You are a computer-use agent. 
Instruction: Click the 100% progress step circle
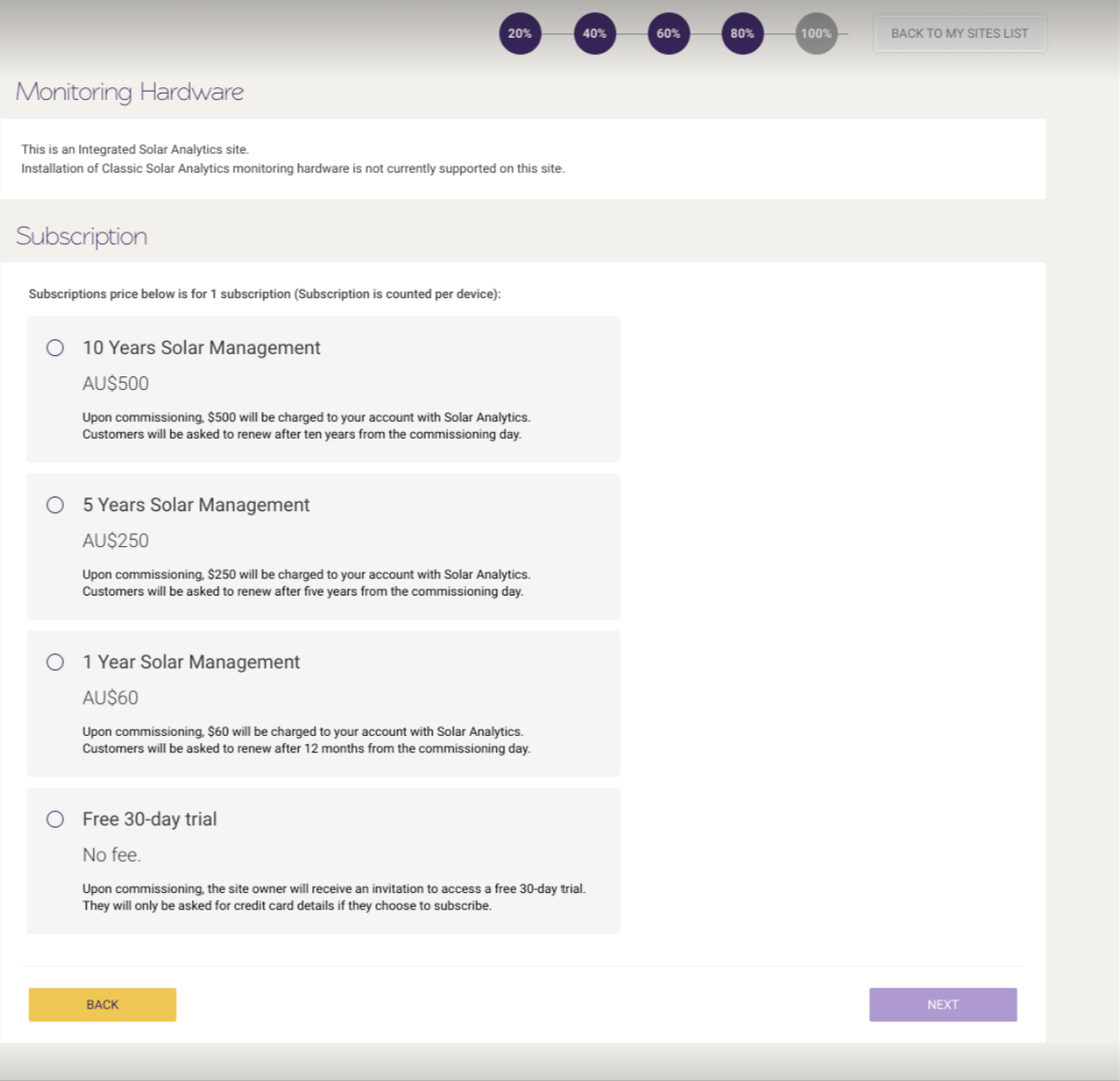[816, 33]
